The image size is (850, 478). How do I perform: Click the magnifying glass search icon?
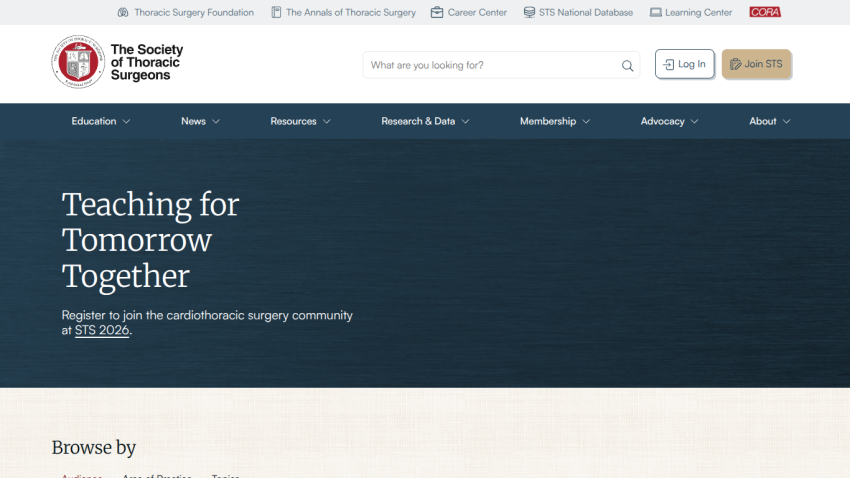(x=627, y=66)
